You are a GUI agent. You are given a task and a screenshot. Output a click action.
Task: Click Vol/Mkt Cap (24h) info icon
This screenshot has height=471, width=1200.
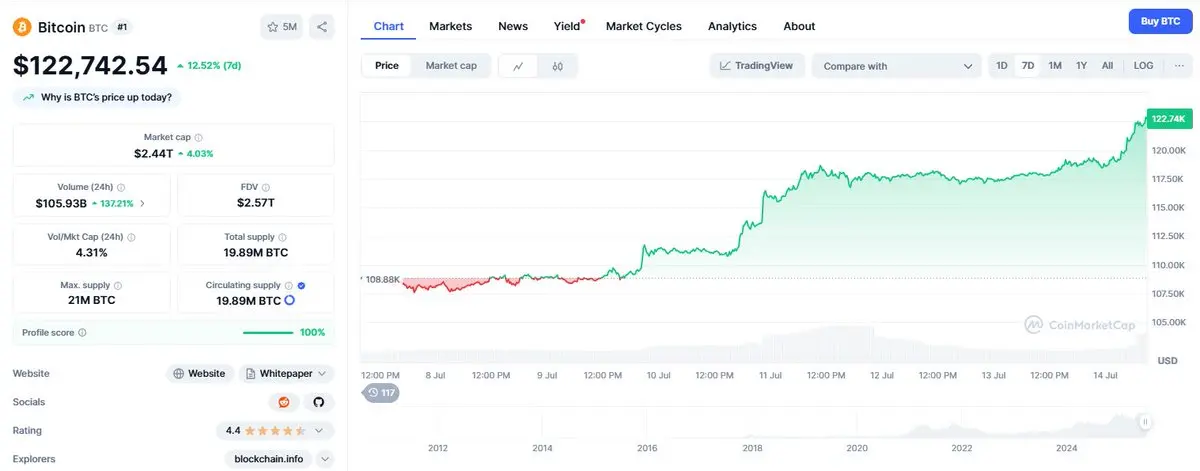[x=131, y=237]
